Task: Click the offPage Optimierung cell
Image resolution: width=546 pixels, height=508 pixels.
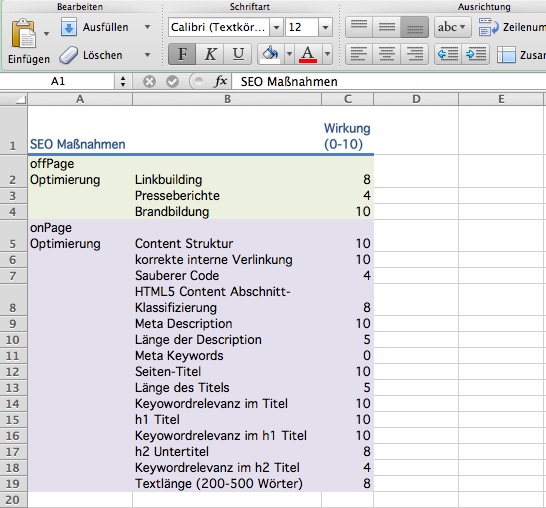Action: (x=80, y=171)
